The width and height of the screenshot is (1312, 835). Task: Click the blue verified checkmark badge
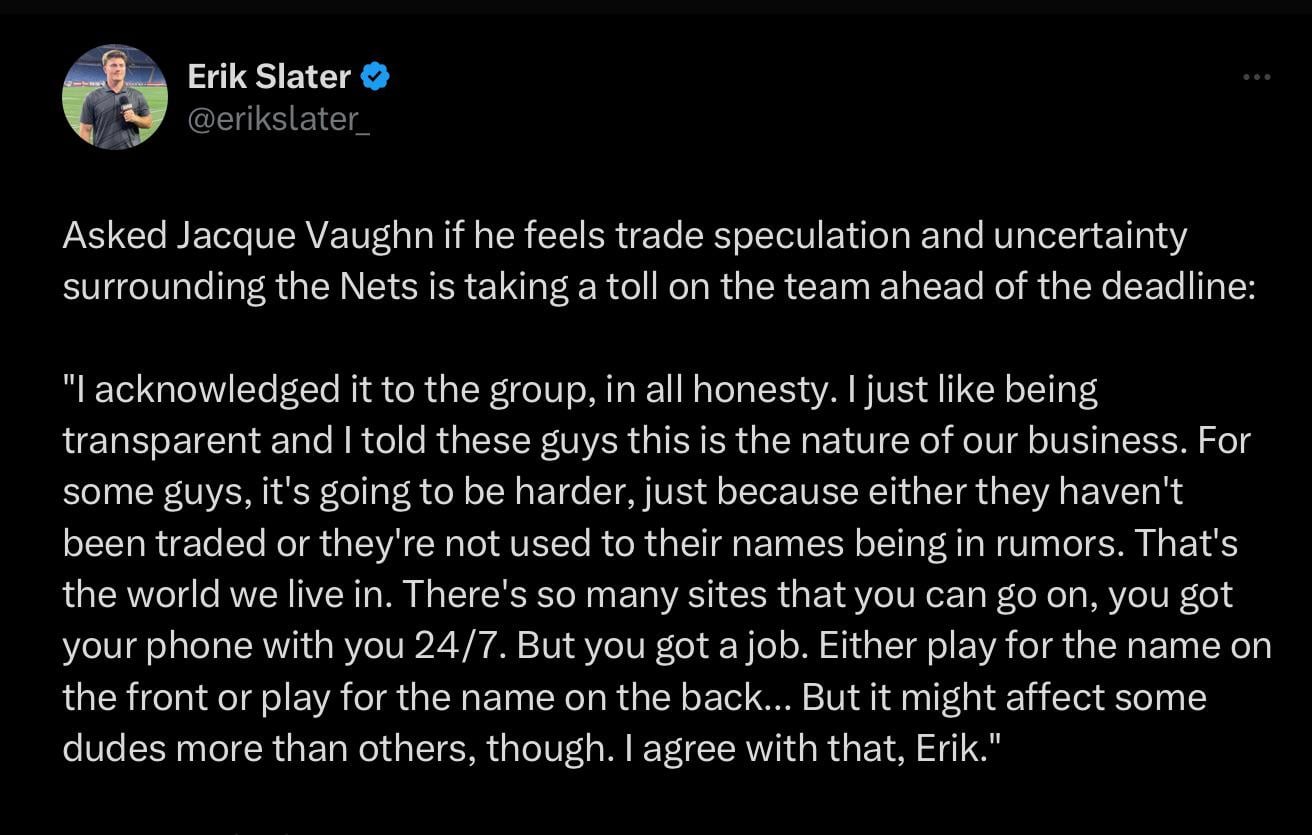374,76
